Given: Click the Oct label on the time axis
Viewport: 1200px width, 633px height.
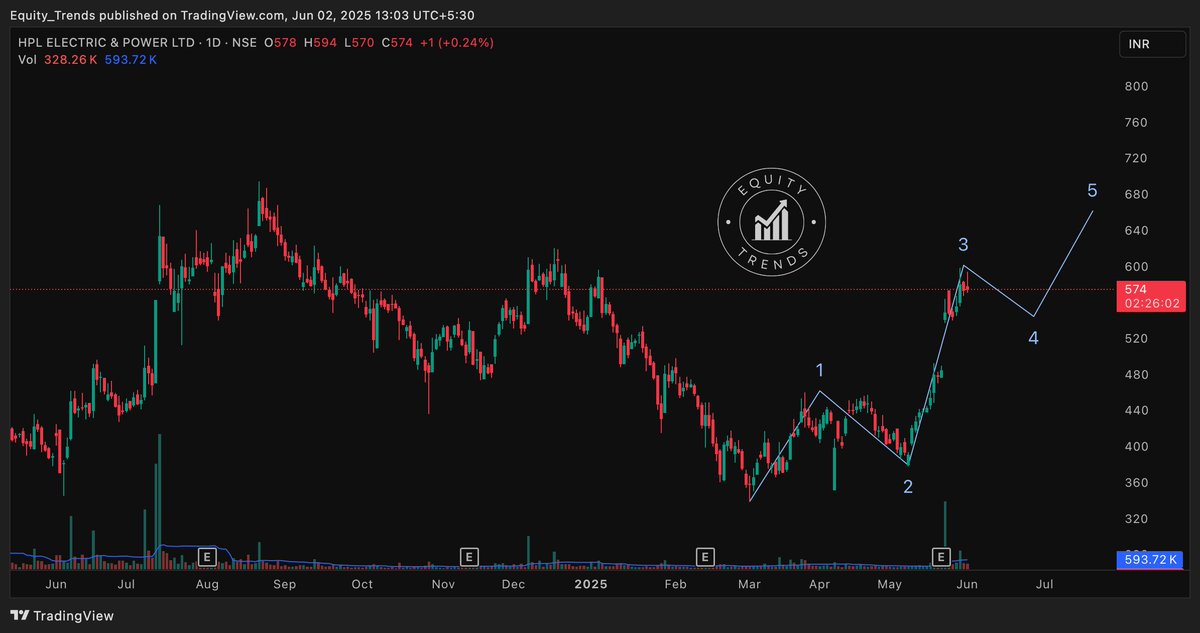Looking at the screenshot, I should [361, 583].
